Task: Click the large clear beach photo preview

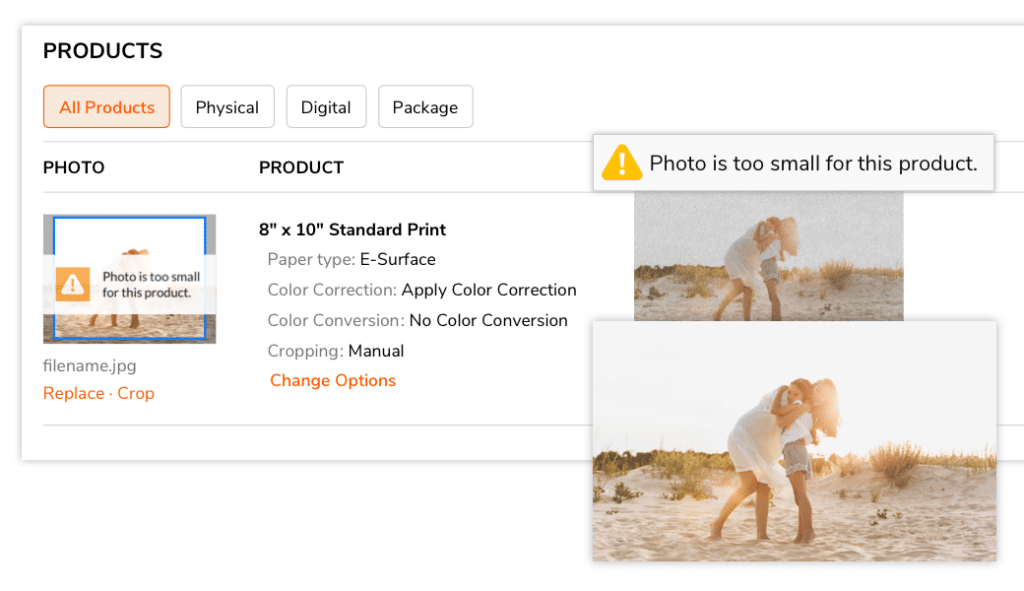Action: [x=794, y=440]
